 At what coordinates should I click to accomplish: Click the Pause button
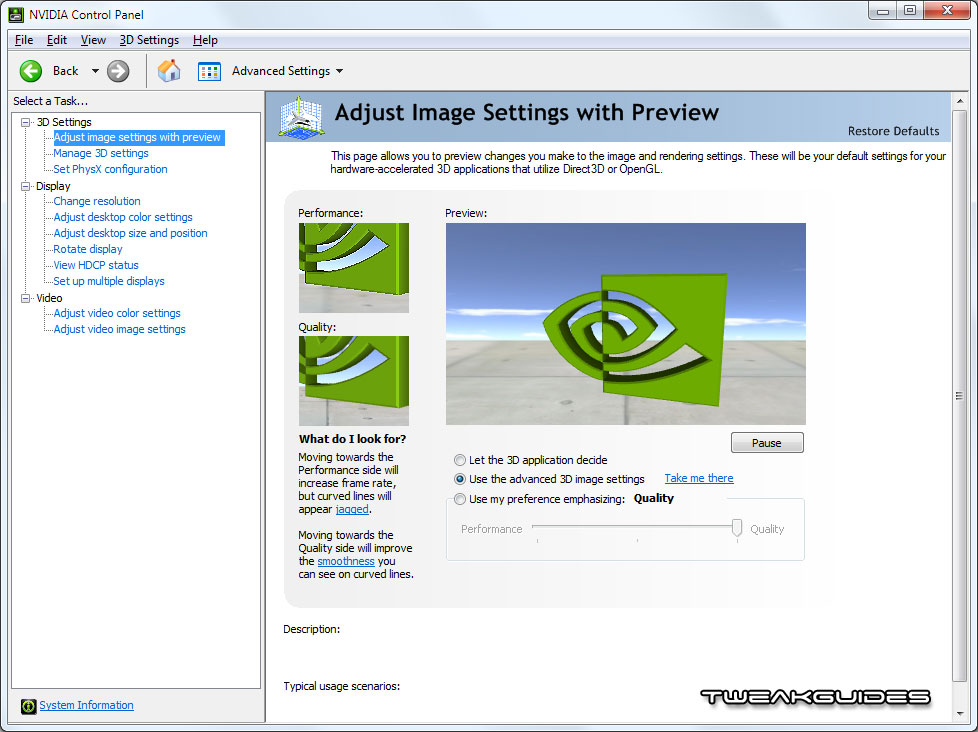tap(767, 443)
